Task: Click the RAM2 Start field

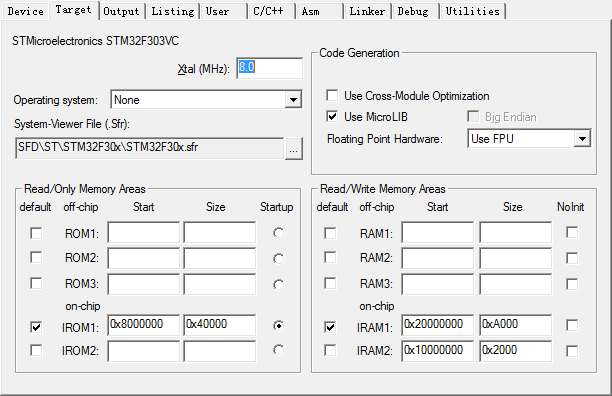Action: tap(437, 258)
